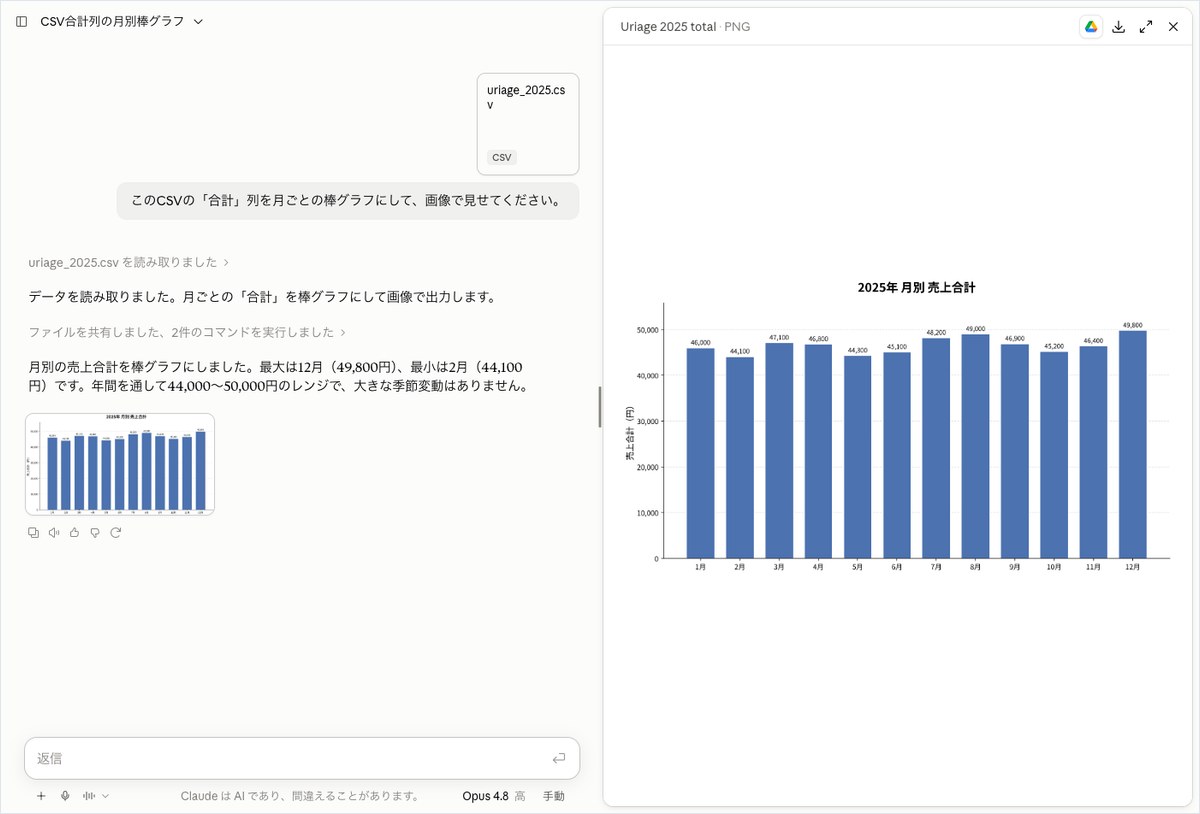The image size is (1200, 814).
Task: Open the conversation title dropdown chevron
Action: 198,21
